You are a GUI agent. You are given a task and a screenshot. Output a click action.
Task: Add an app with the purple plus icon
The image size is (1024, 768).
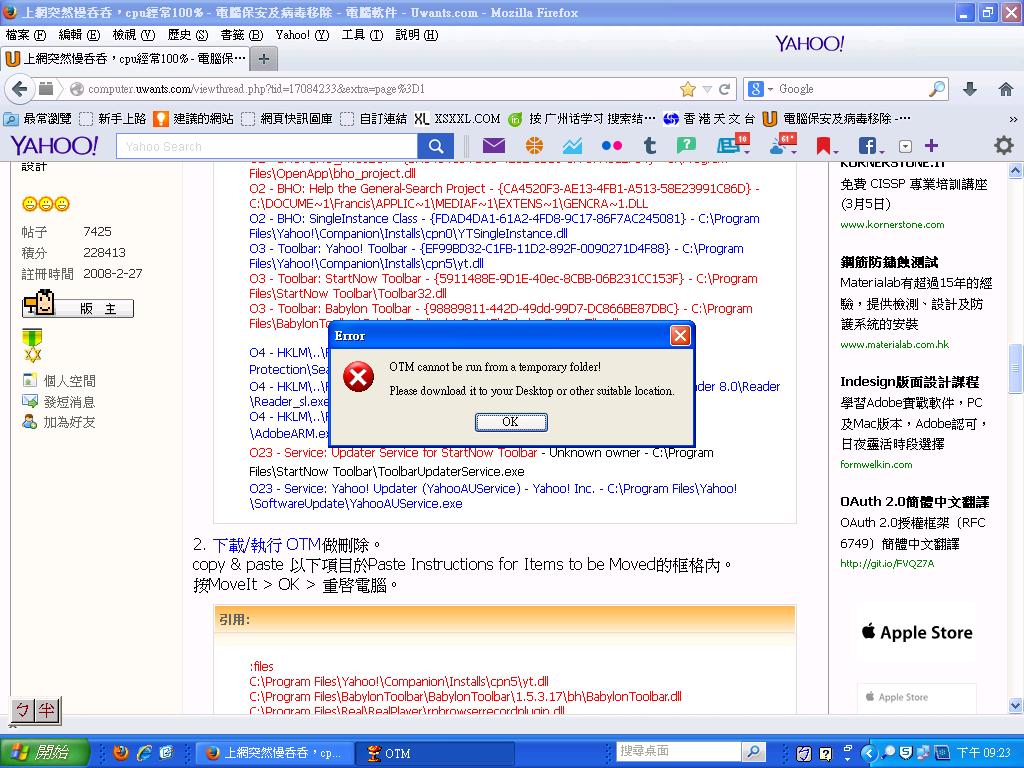pyautogui.click(x=931, y=145)
